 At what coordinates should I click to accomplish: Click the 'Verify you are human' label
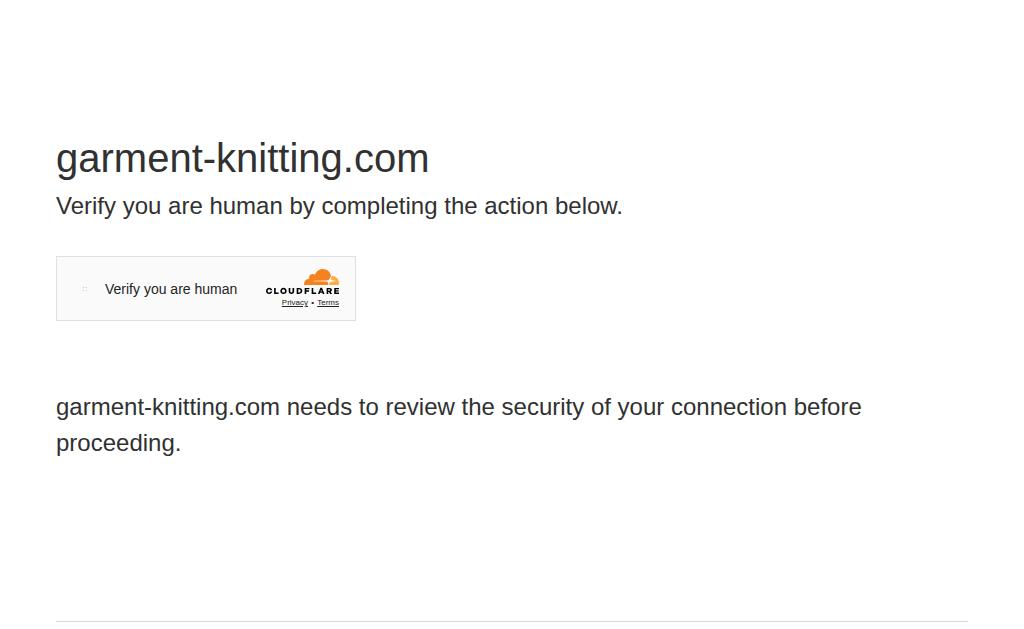coord(171,289)
